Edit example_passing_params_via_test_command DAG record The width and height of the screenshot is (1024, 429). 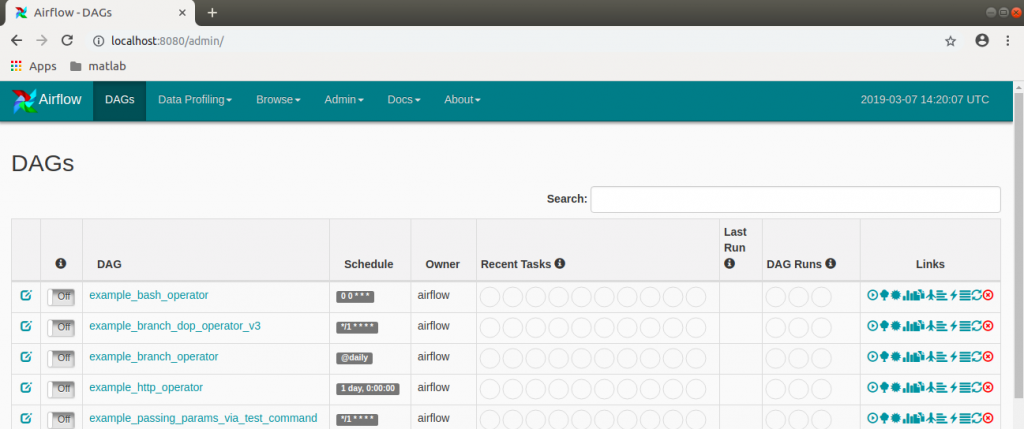coord(26,418)
